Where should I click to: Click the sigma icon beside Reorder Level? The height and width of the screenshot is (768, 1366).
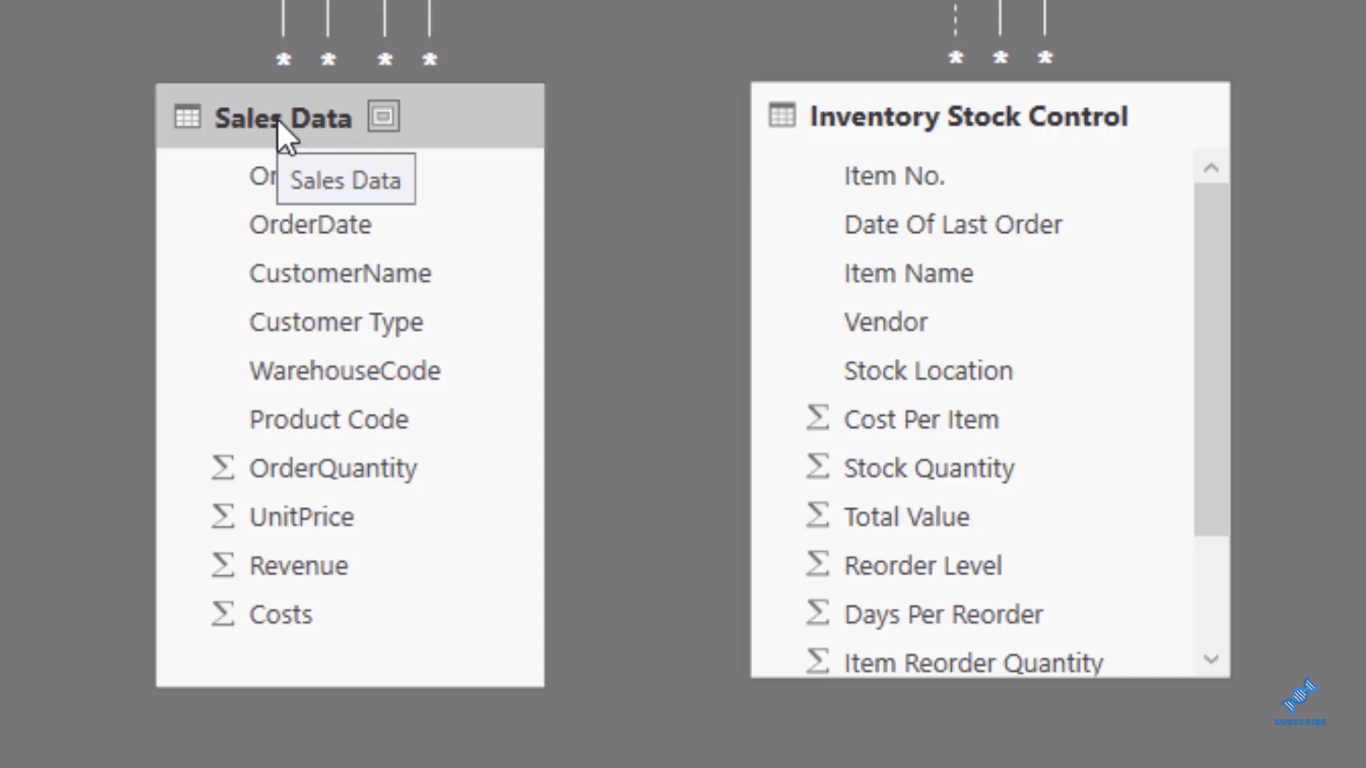[x=817, y=564]
